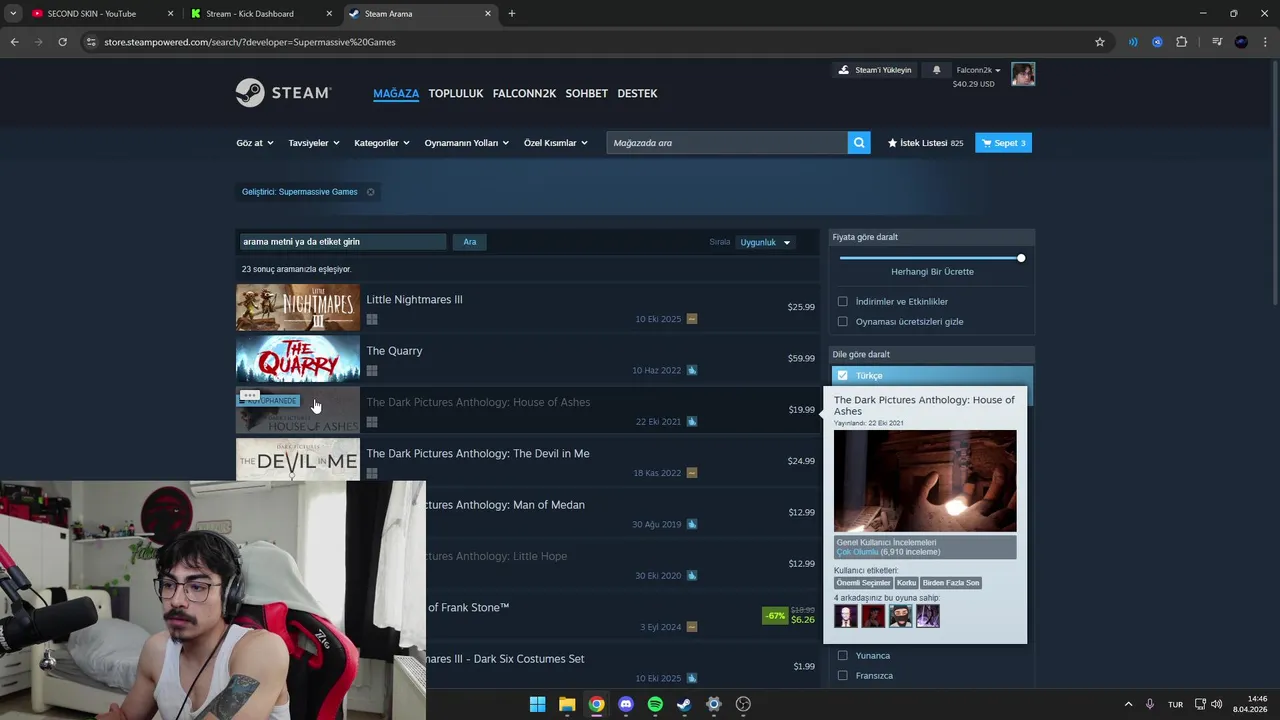1280x720 pixels.
Task: Click first friend avatar in the hover popup
Action: click(846, 616)
